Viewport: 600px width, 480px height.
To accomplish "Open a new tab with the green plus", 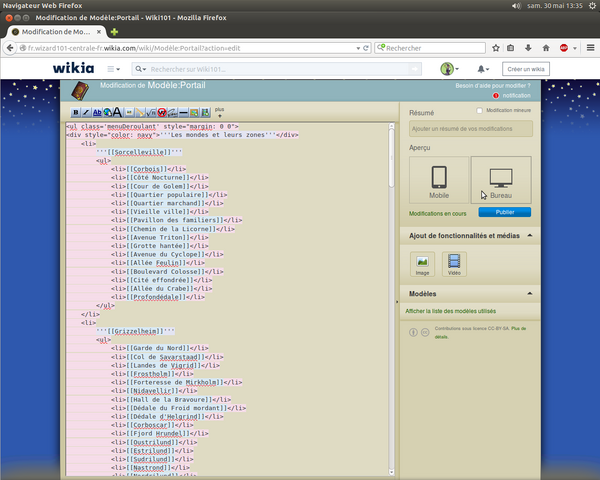I will pos(114,32).
